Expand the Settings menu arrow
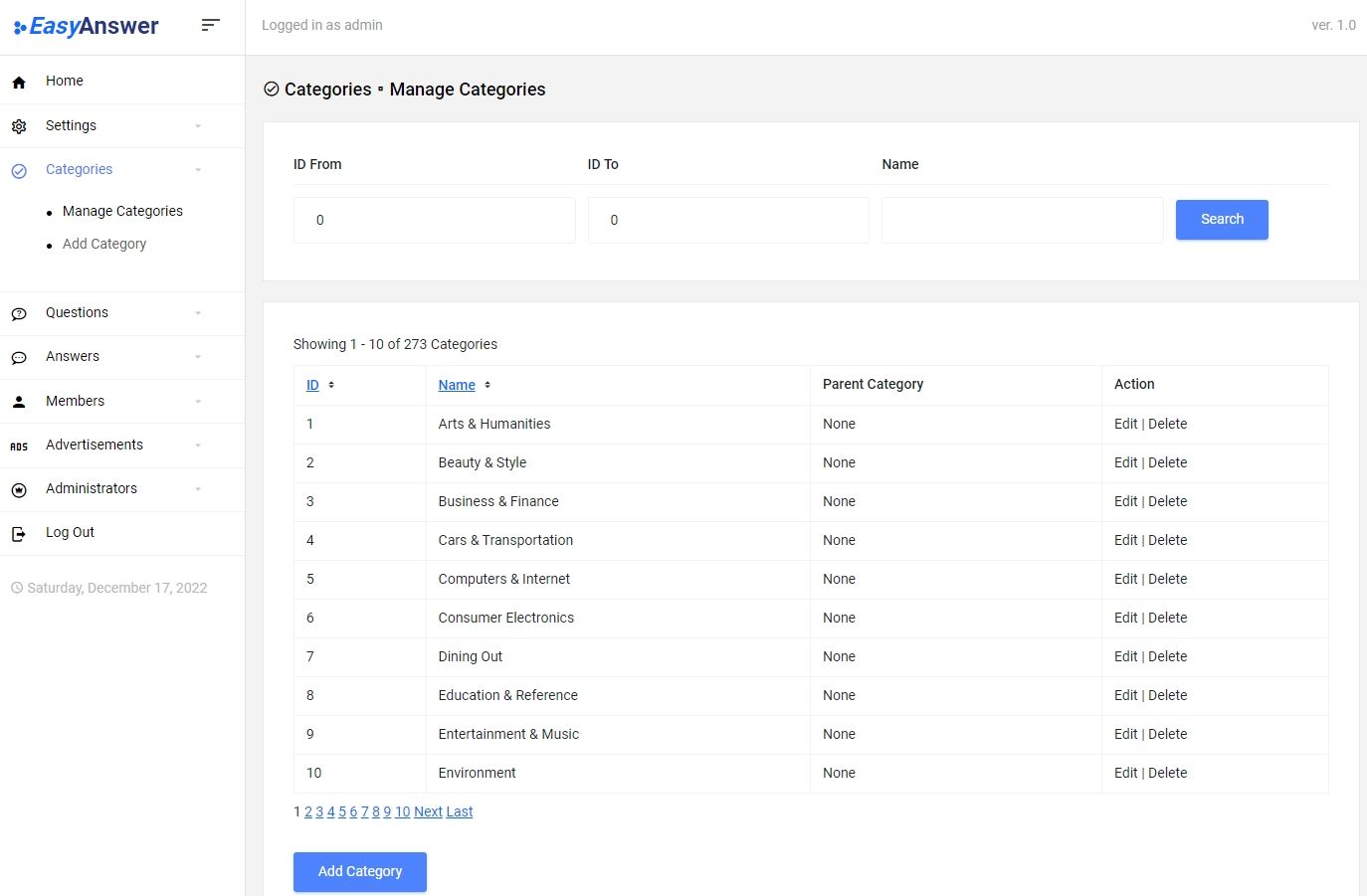1367x896 pixels. pos(198,126)
